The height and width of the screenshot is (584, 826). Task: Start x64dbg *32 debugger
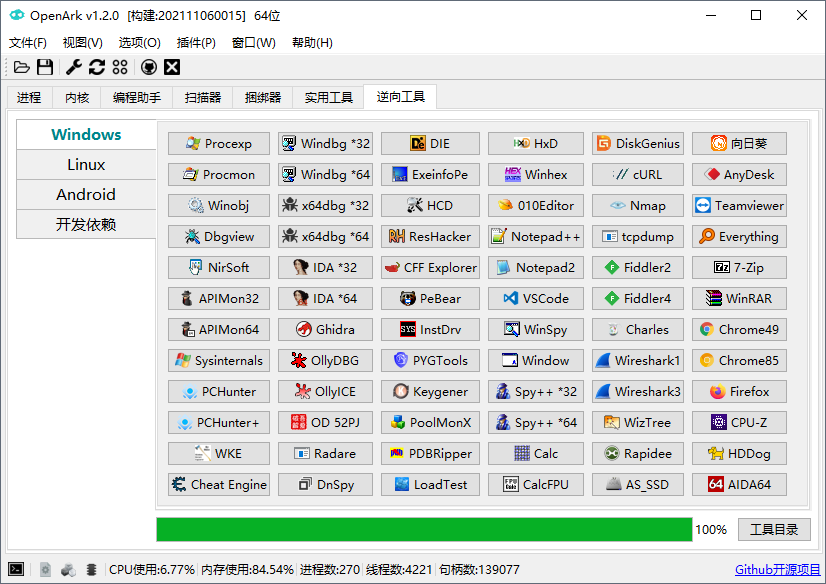coord(326,206)
